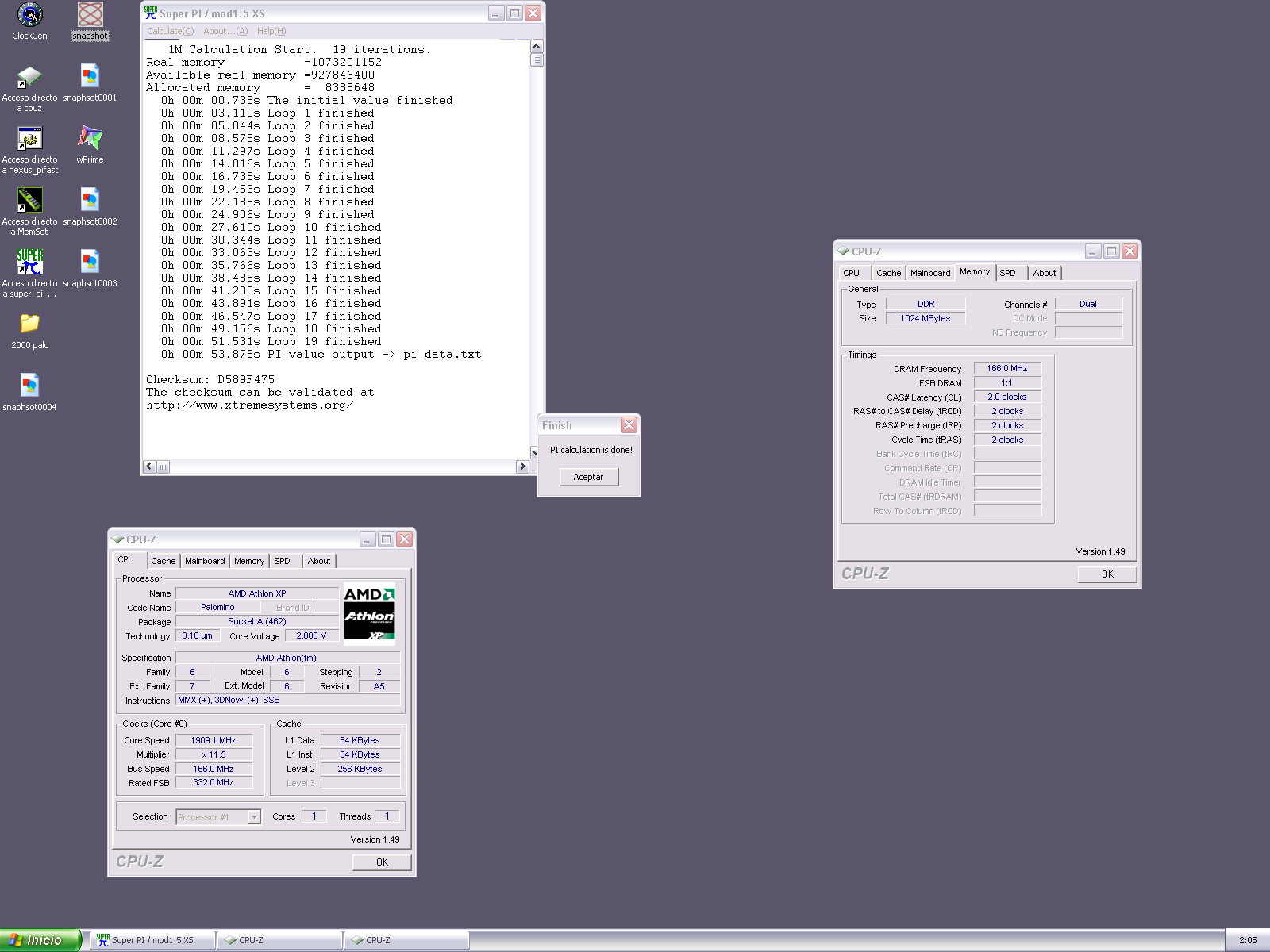Click the DRAM Frequency 166.0 MHz field
The image size is (1270, 952).
(x=1007, y=369)
